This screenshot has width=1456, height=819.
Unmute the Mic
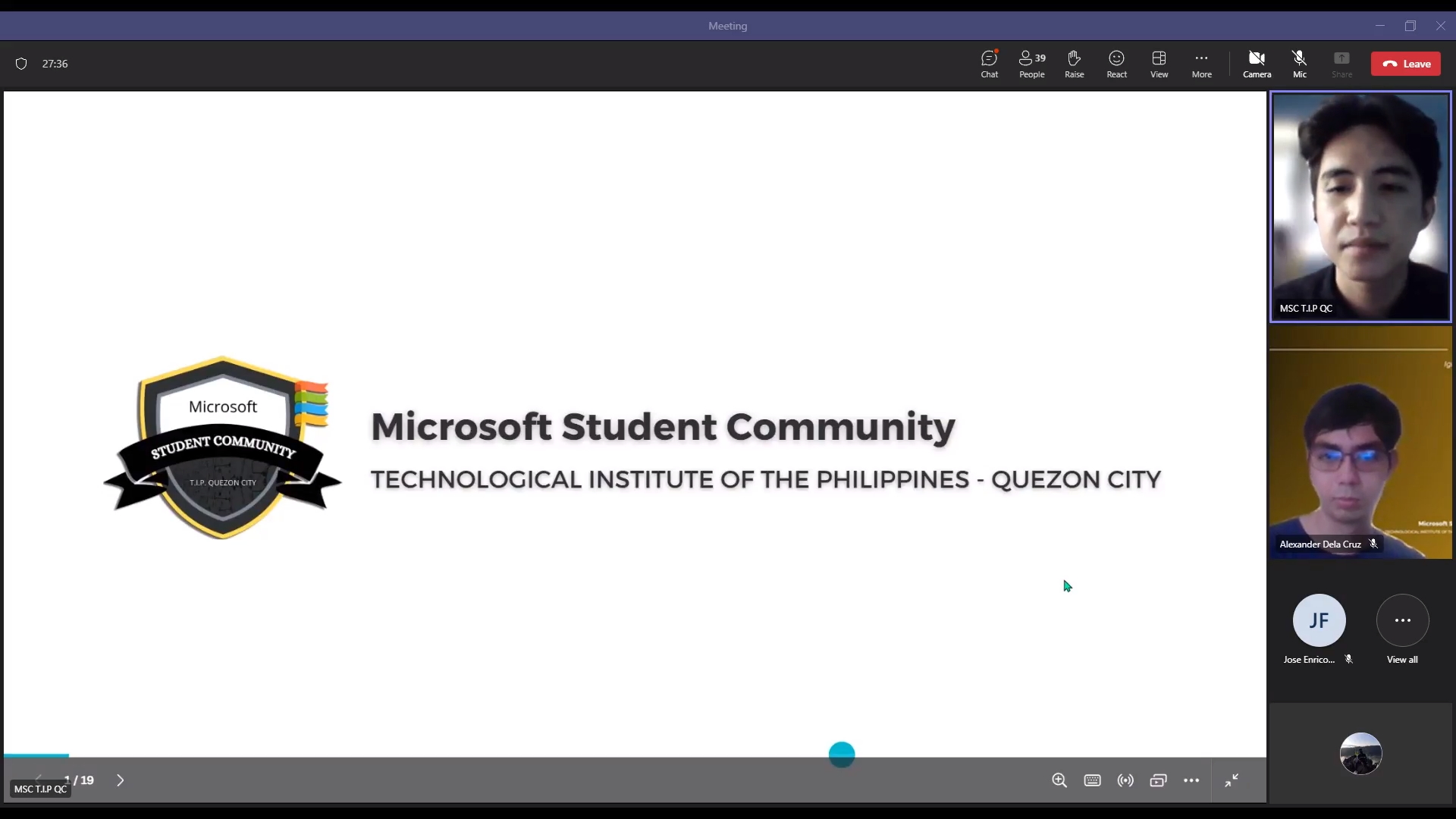click(1299, 64)
